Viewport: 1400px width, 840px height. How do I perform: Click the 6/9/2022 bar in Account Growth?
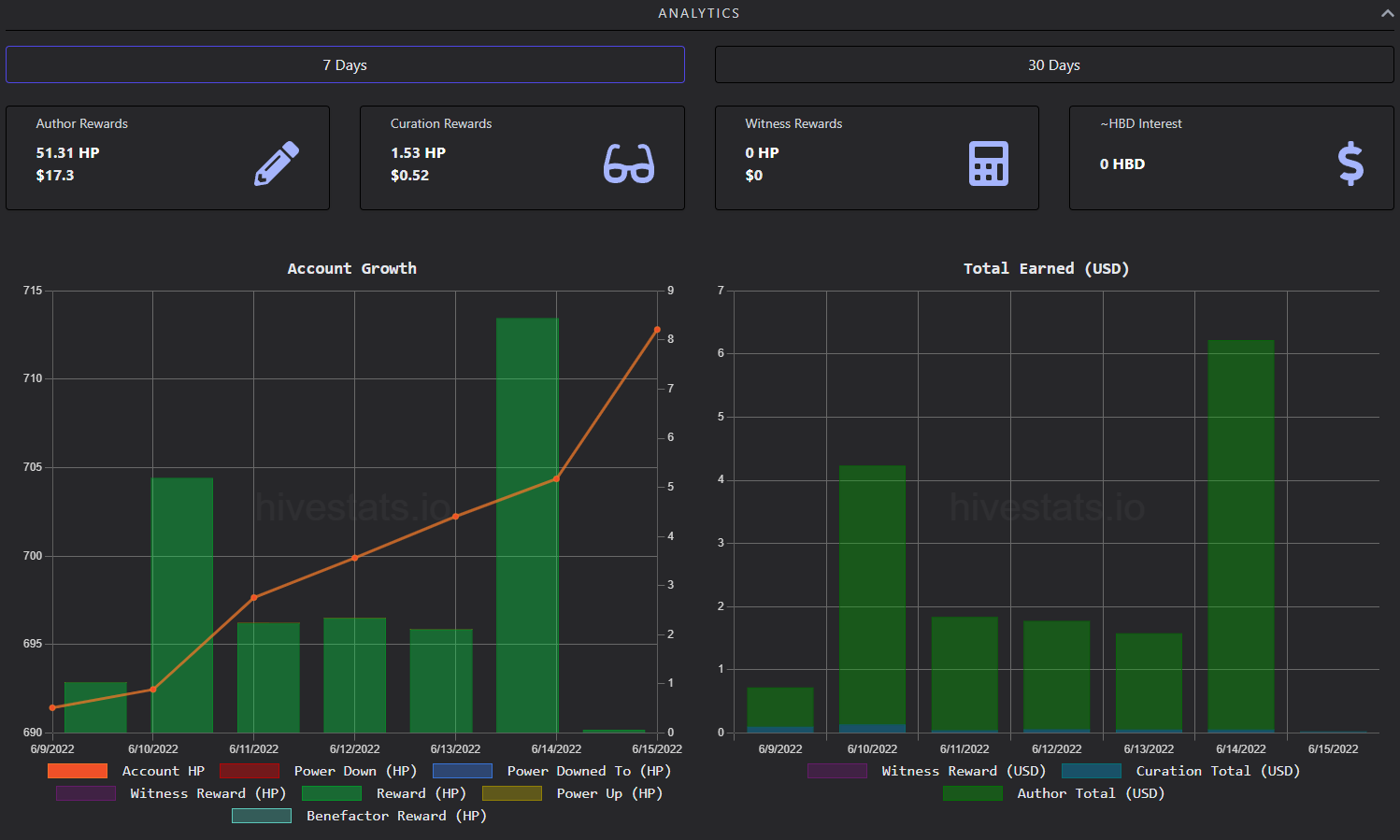tap(95, 707)
